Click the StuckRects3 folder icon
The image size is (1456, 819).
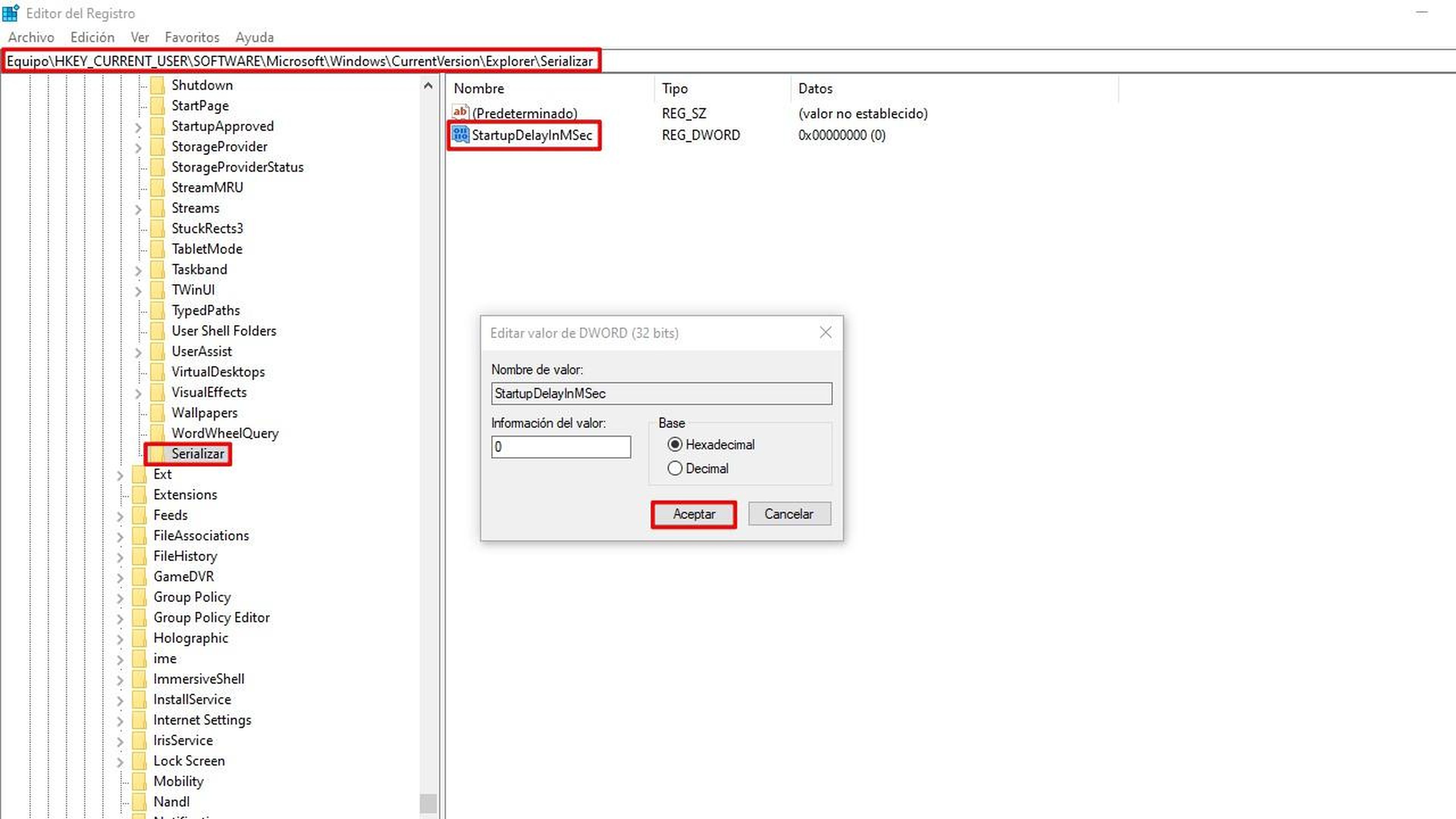158,228
